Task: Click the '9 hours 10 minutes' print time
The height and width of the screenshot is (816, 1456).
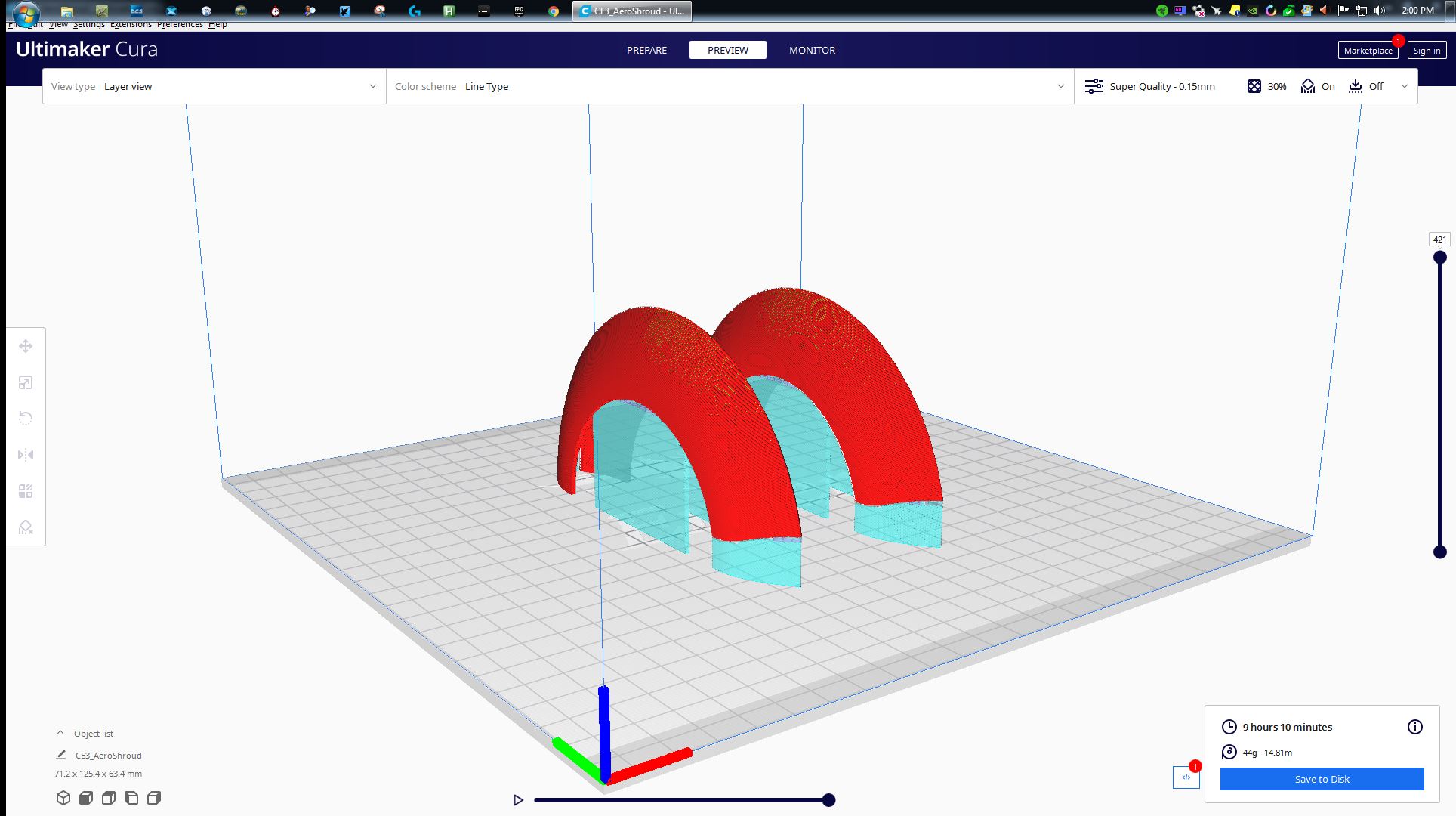Action: 1288,727
